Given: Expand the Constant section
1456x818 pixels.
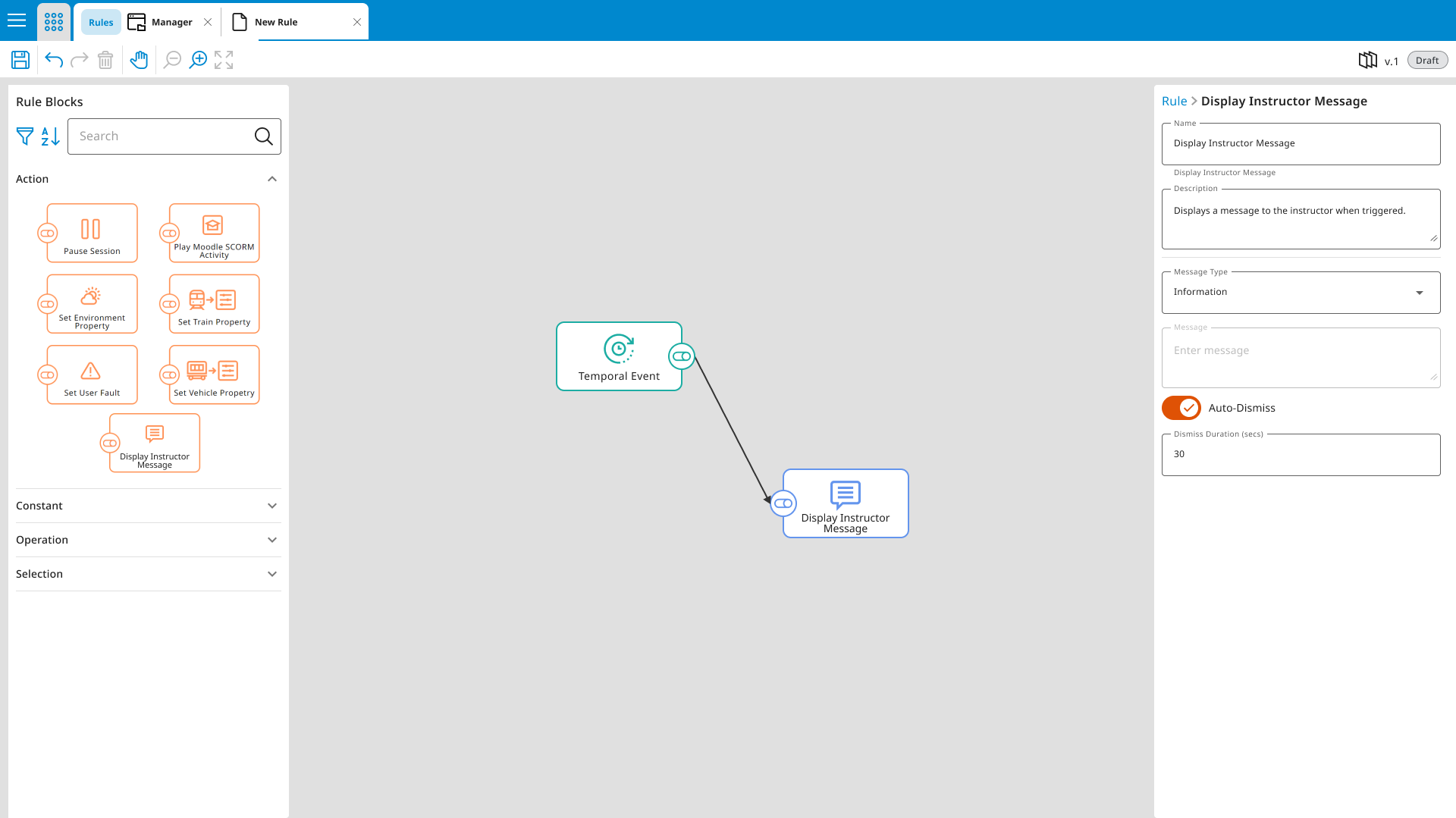Looking at the screenshot, I should [148, 506].
